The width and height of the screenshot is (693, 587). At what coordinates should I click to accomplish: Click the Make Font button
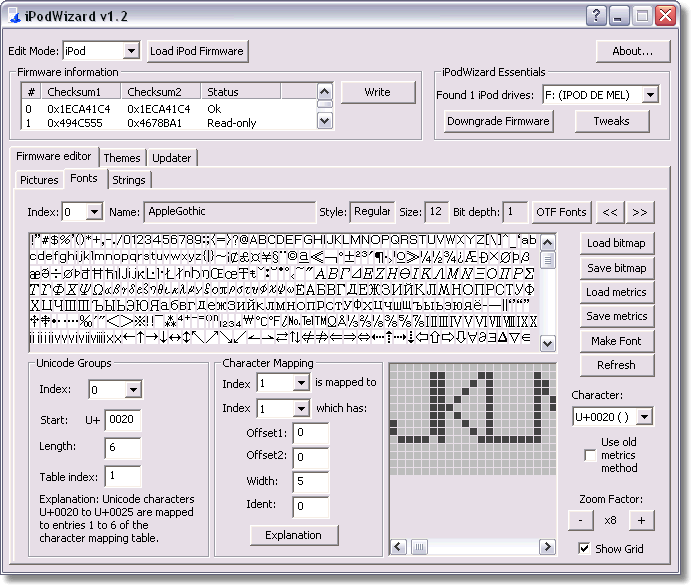[616, 341]
